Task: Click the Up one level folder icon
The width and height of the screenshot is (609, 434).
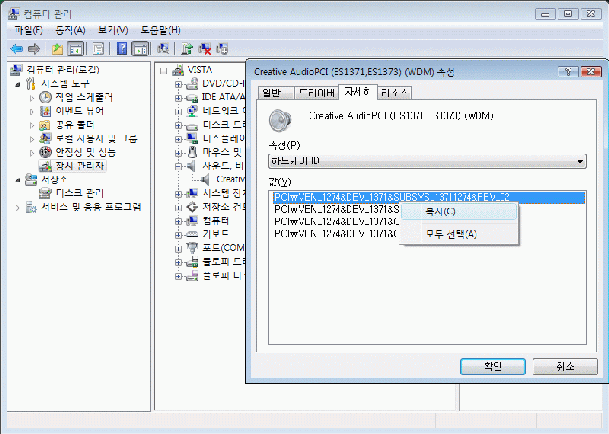Action: coord(57,49)
